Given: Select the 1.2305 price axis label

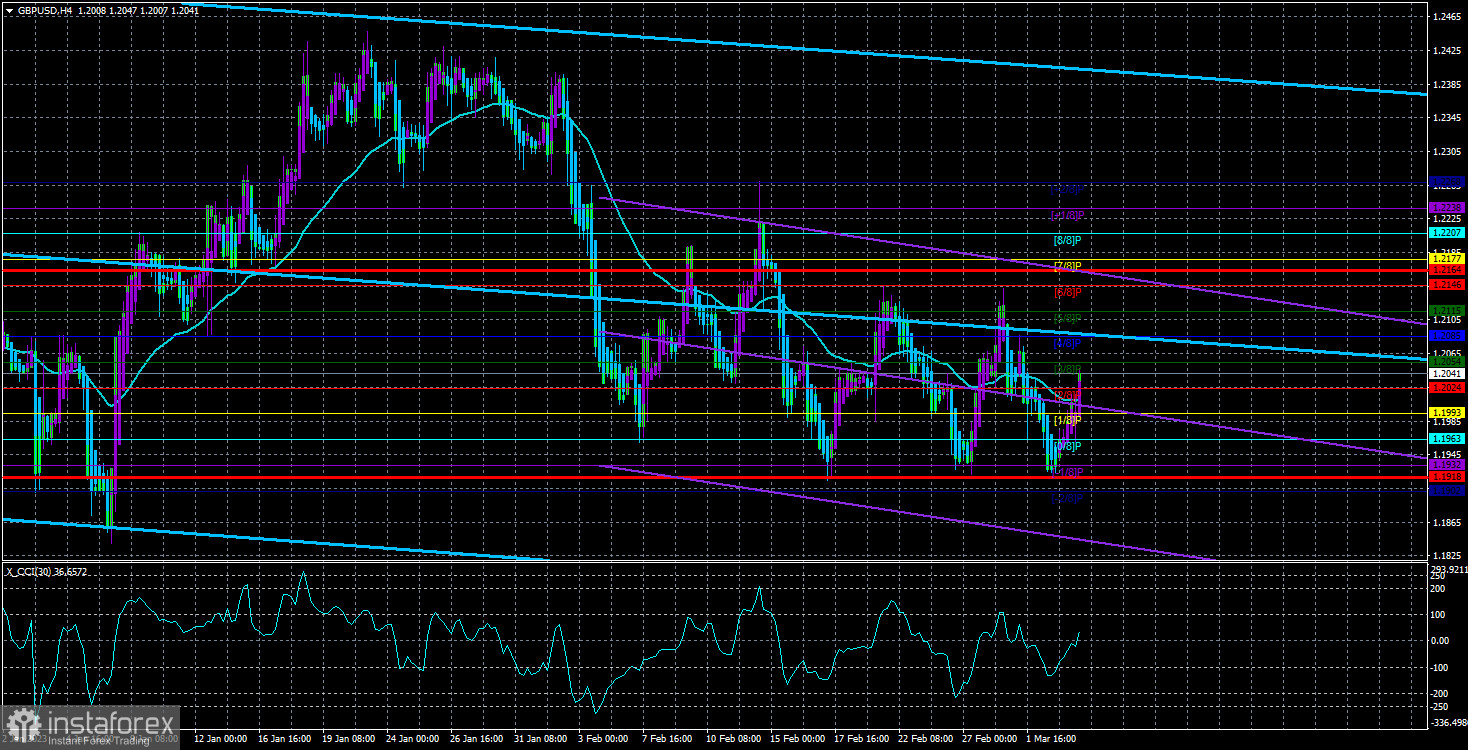Looking at the screenshot, I should click(x=1447, y=152).
